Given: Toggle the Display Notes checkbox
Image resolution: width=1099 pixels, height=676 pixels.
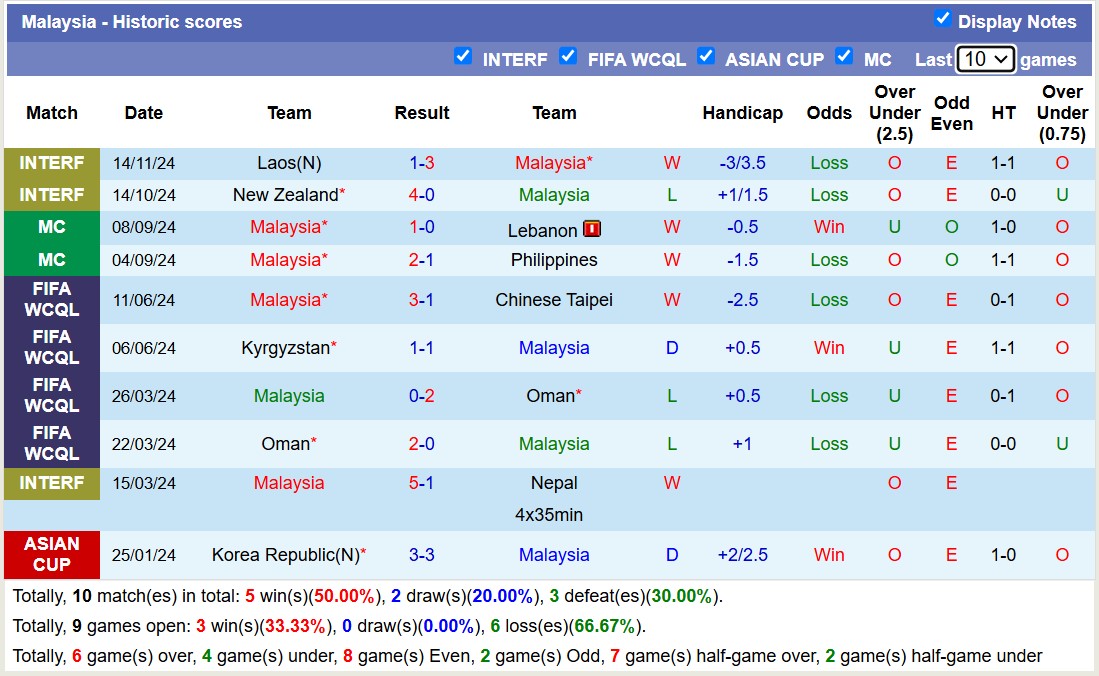Looking at the screenshot, I should click(941, 19).
